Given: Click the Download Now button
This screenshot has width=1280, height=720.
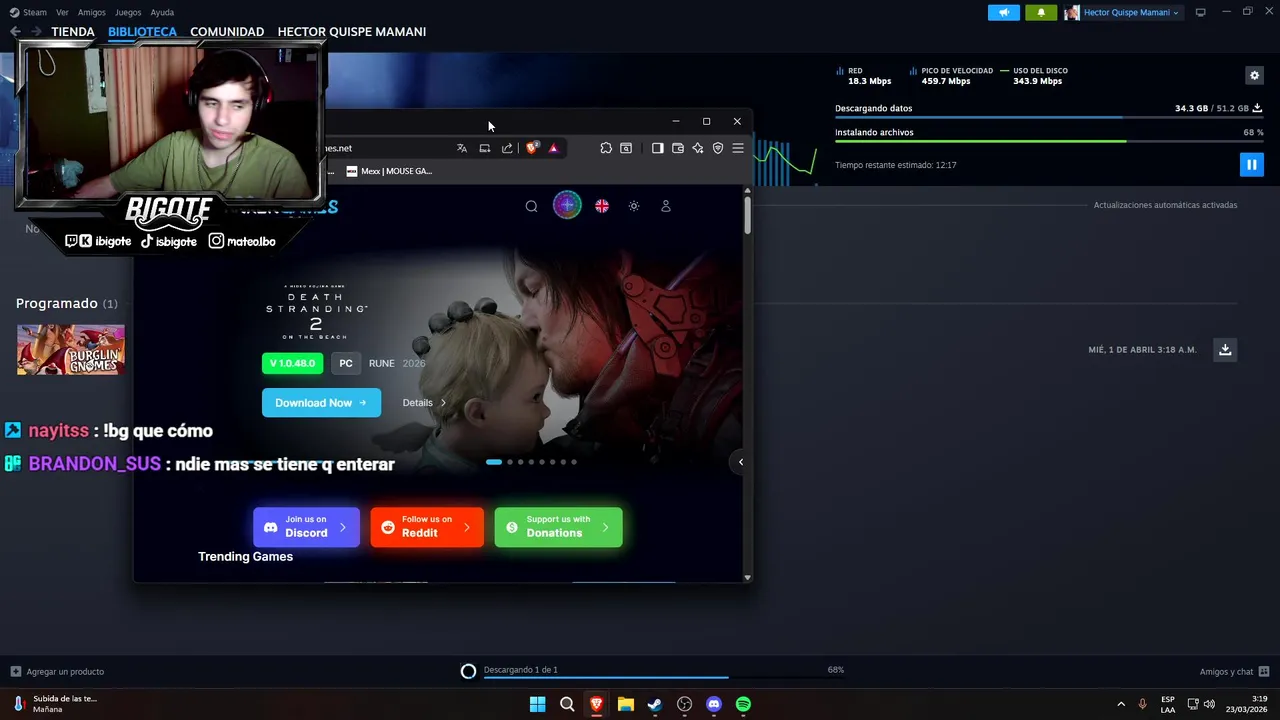Looking at the screenshot, I should pyautogui.click(x=321, y=403).
